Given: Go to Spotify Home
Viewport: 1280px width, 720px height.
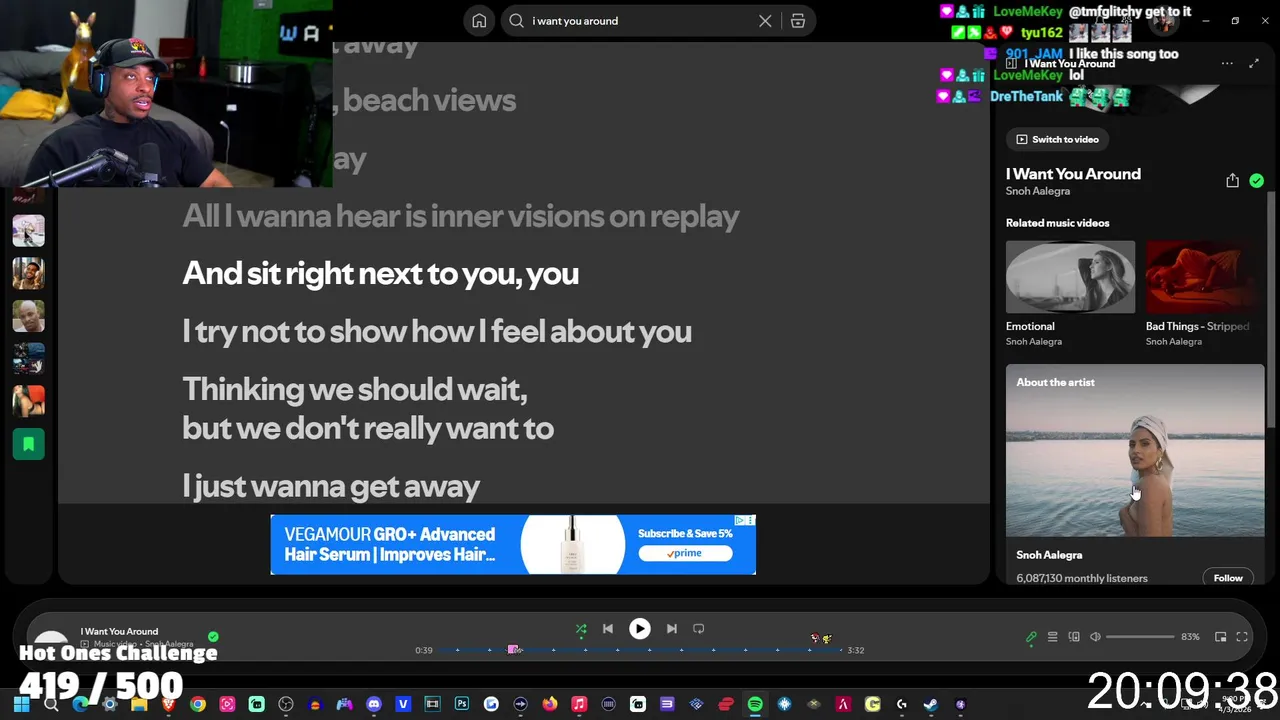Looking at the screenshot, I should 479,21.
